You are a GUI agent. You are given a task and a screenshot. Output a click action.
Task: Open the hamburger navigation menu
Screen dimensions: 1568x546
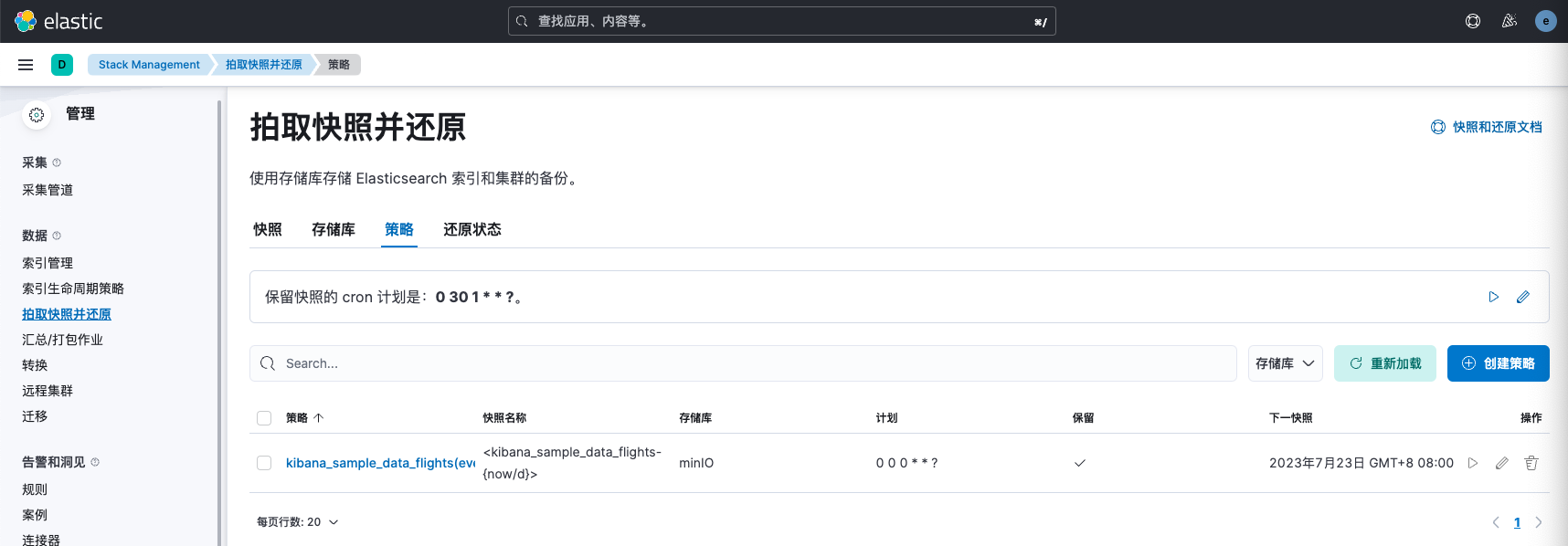coord(26,65)
